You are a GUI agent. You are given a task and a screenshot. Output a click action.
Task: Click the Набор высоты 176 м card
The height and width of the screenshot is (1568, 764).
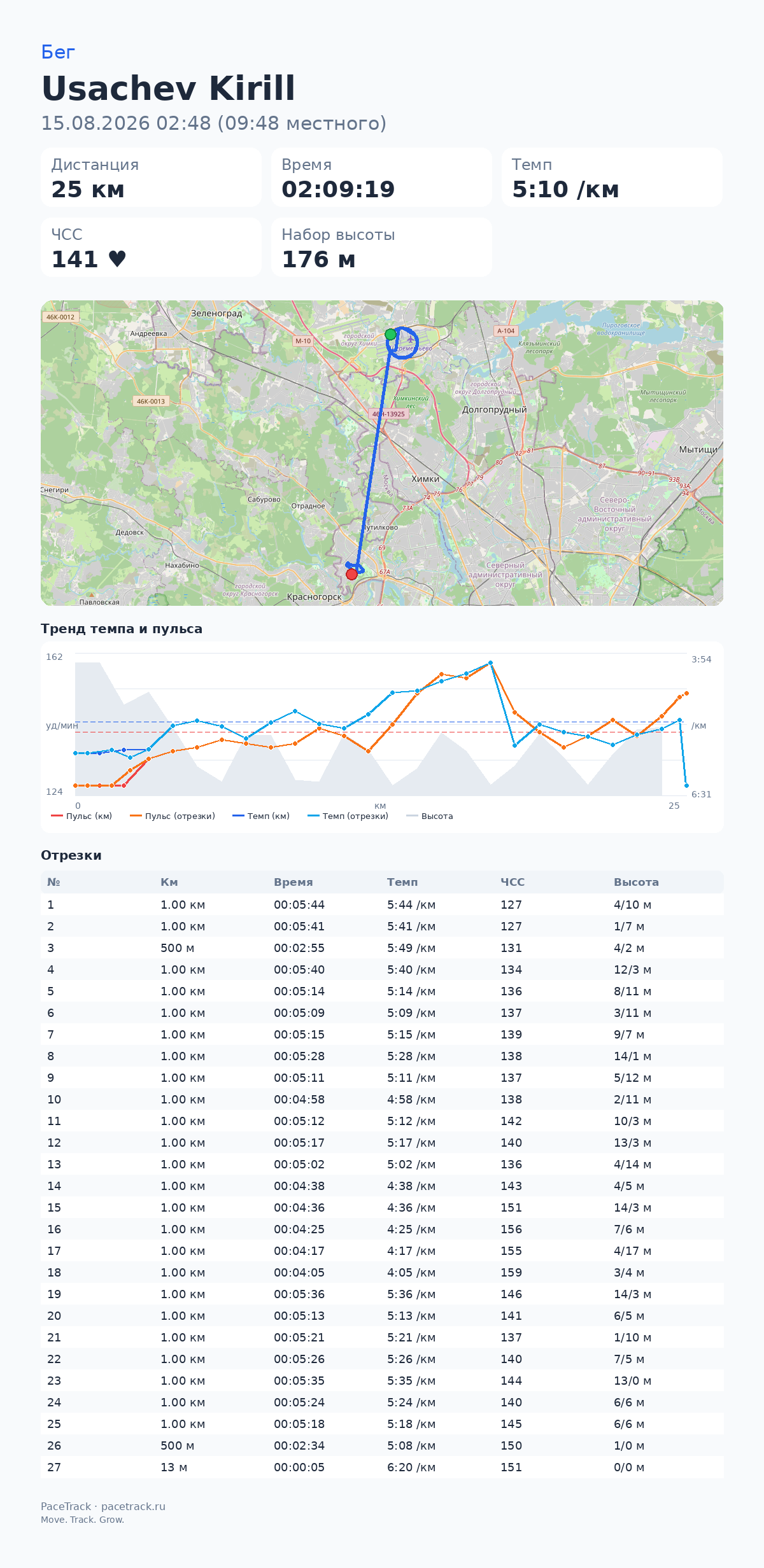point(381,248)
